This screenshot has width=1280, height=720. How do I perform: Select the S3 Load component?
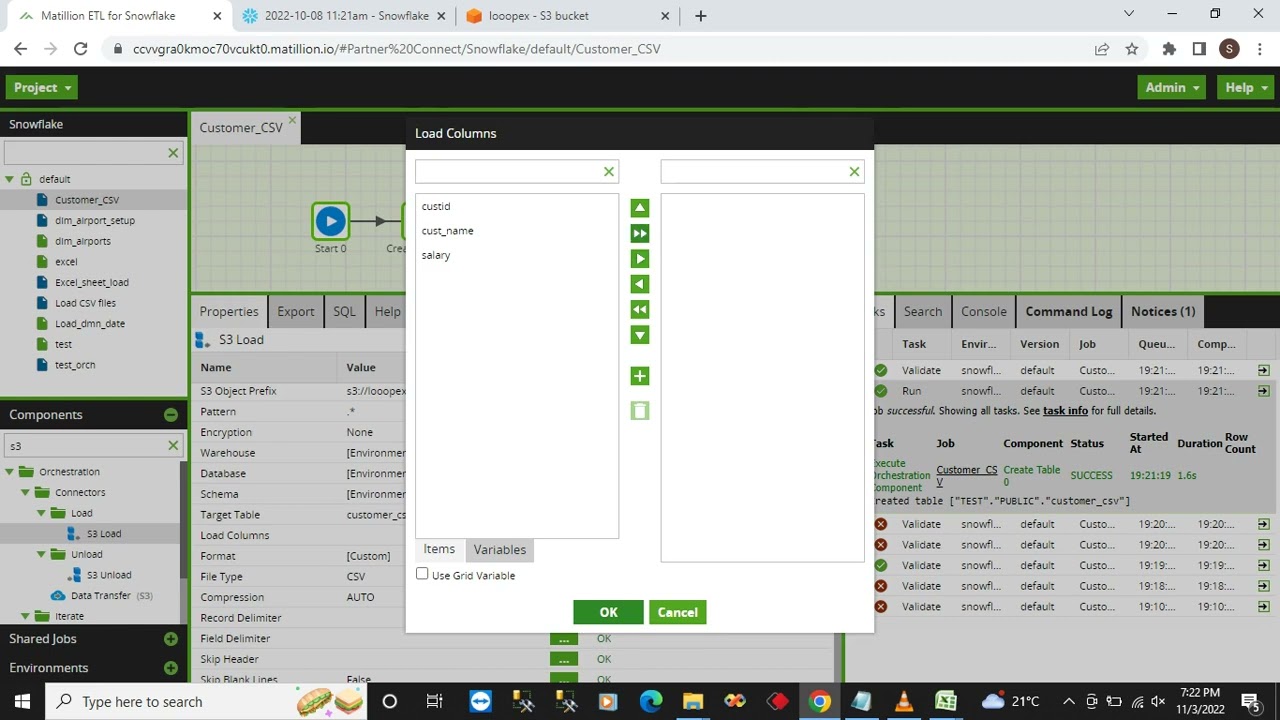point(103,534)
